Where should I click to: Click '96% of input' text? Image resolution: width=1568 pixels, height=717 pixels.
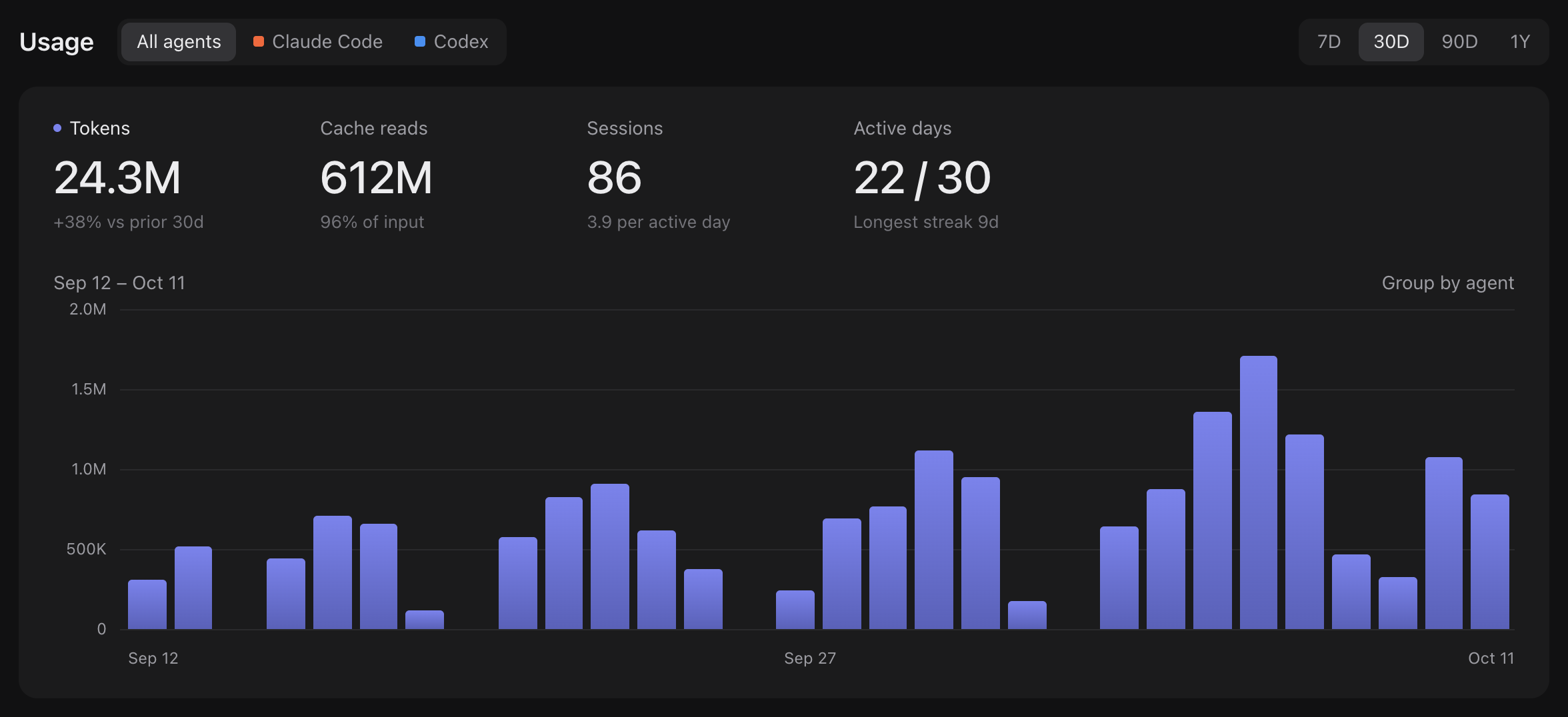[x=372, y=222]
